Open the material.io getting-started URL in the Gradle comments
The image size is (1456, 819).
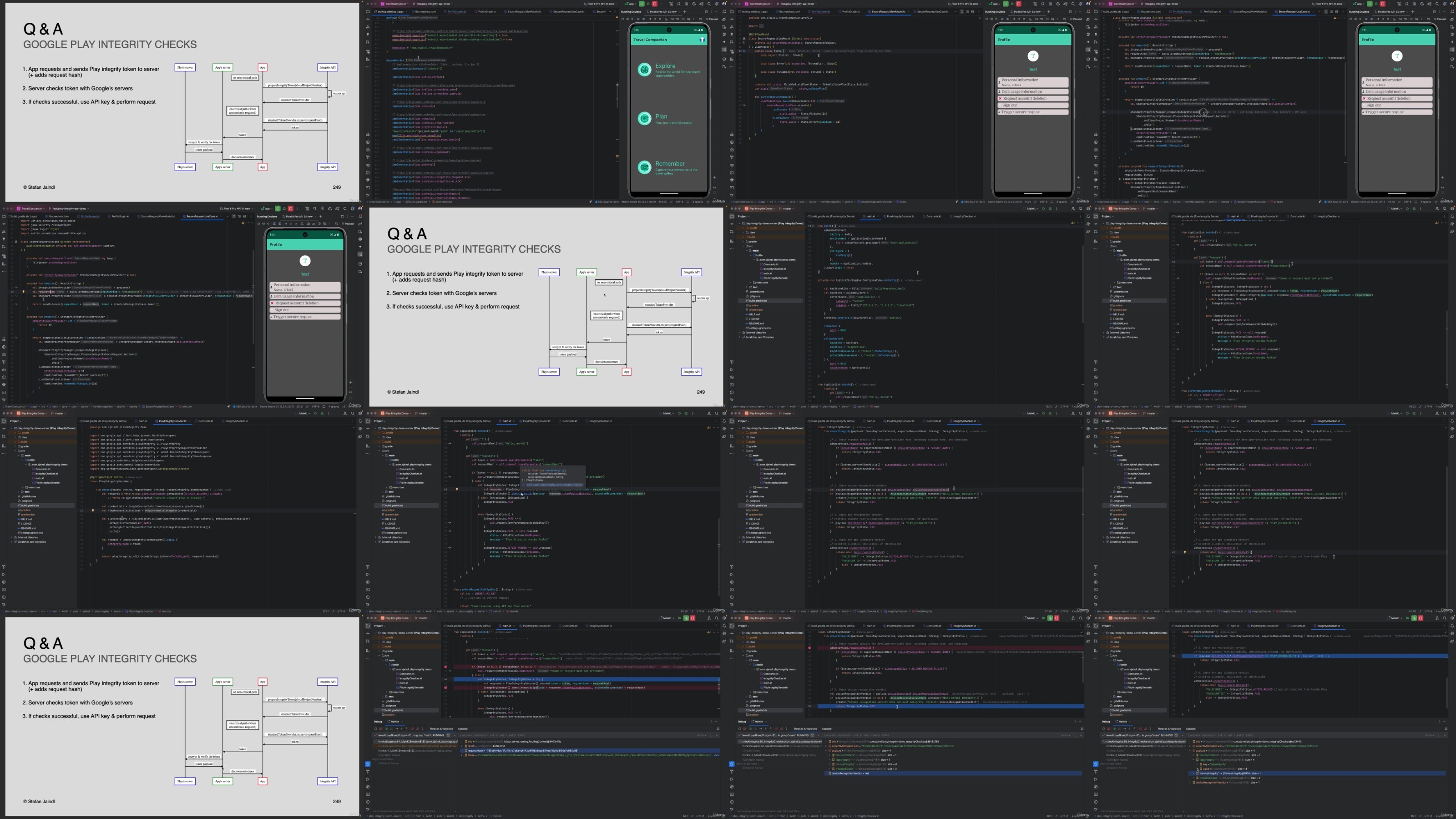coord(439,161)
